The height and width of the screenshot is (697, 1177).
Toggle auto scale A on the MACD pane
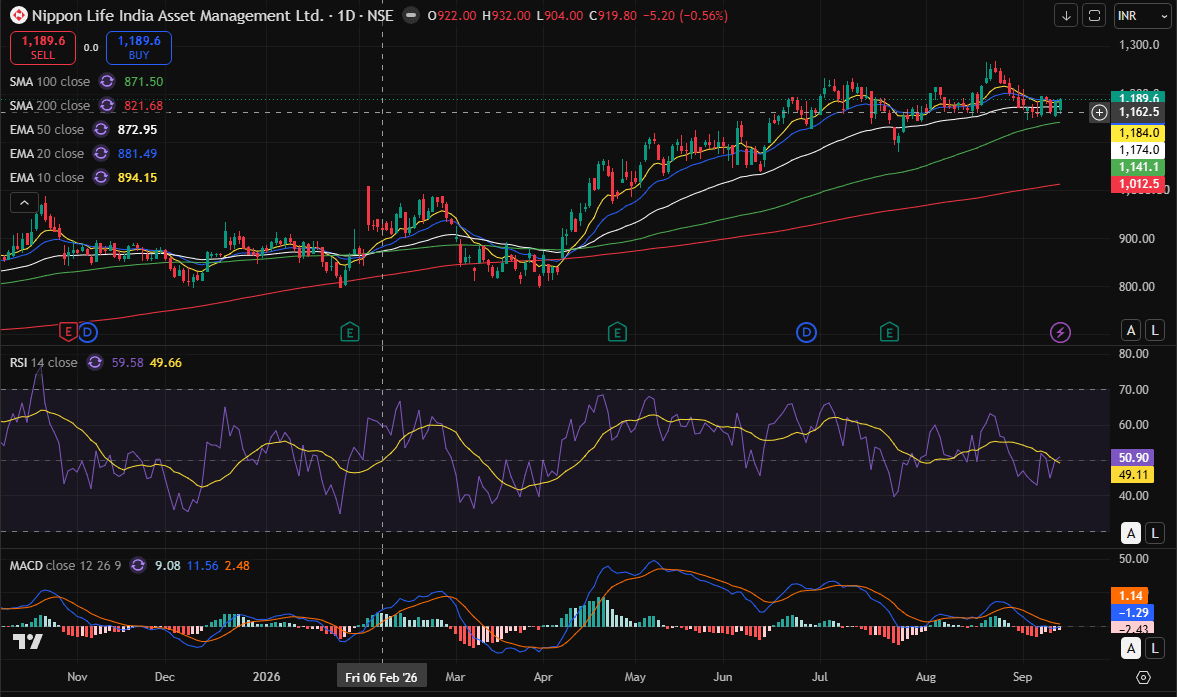[x=1131, y=647]
